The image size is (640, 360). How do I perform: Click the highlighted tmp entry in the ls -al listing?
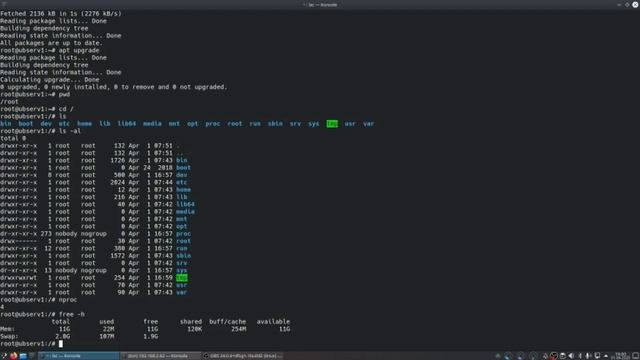(x=182, y=278)
